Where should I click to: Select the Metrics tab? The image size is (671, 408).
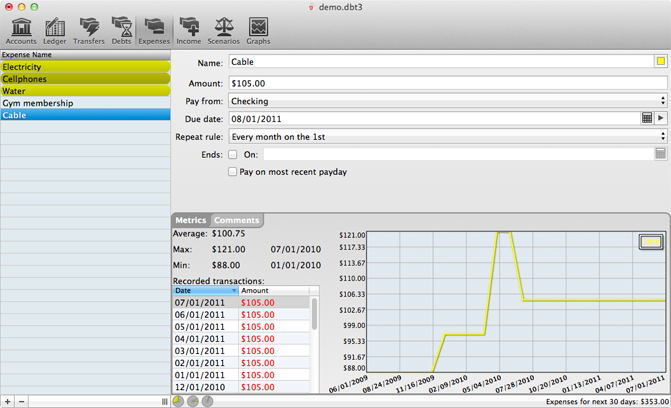click(x=190, y=220)
